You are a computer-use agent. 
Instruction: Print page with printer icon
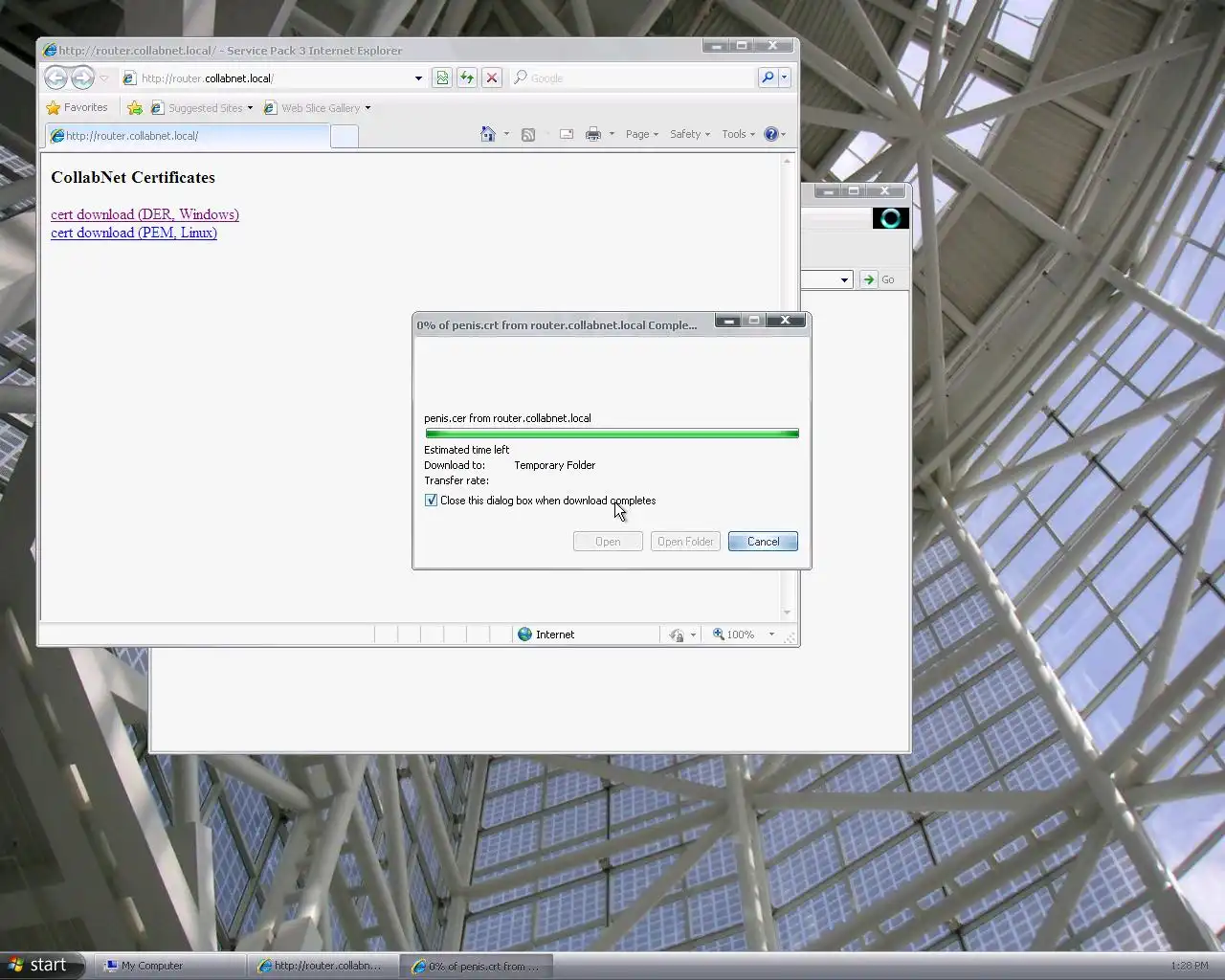(x=593, y=135)
